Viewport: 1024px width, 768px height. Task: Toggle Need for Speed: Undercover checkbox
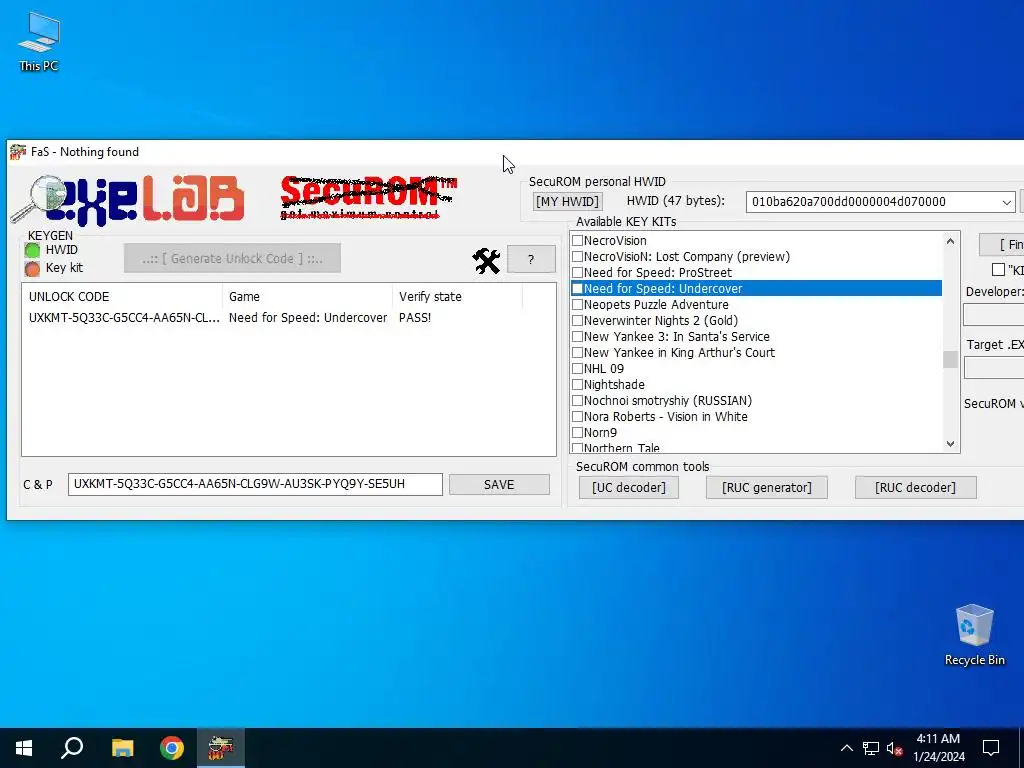click(577, 289)
